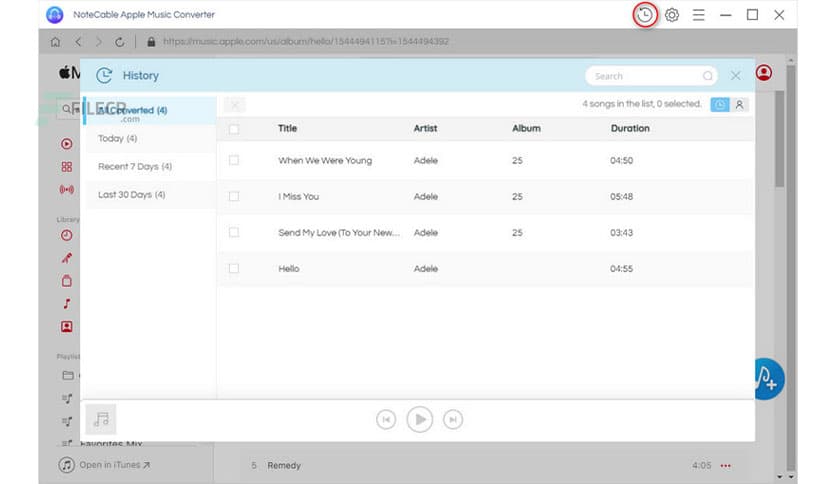Screen dimensions: 836x484
Task: Open the hamburger menu in title bar
Action: click(699, 15)
